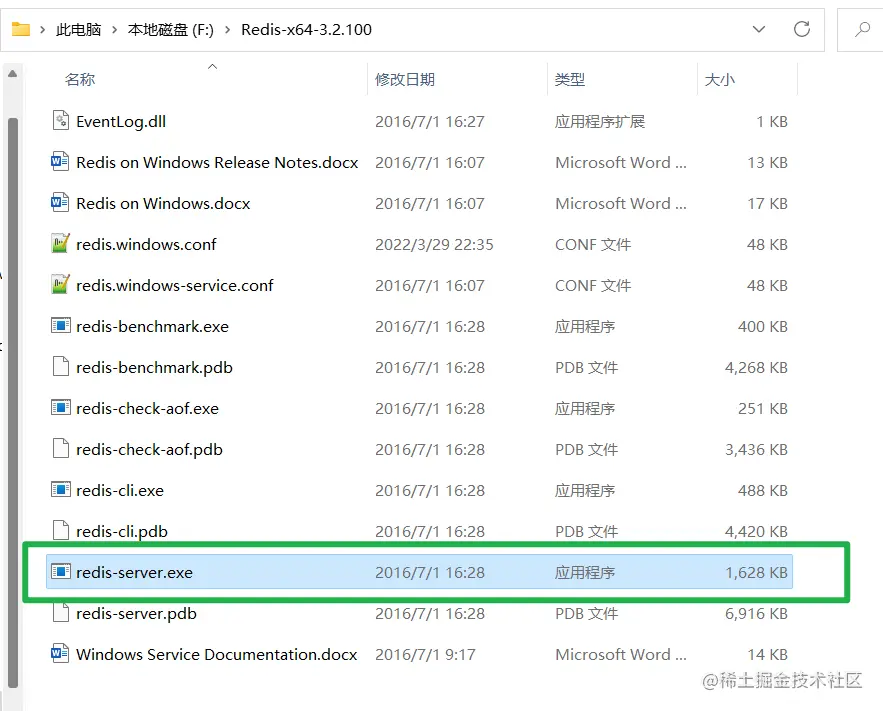883x711 pixels.
Task: Click the 488 KB size cell
Action: [x=762, y=490]
